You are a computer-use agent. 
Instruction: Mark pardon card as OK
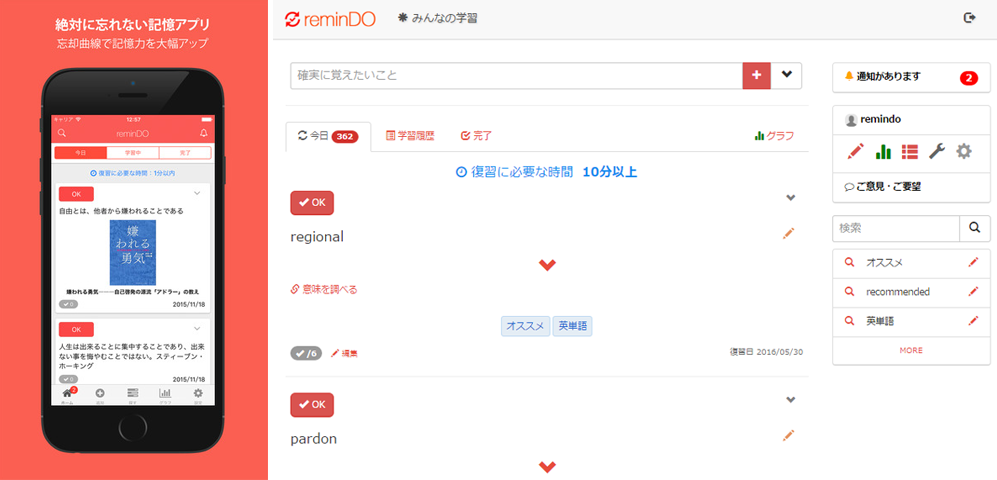pos(312,405)
